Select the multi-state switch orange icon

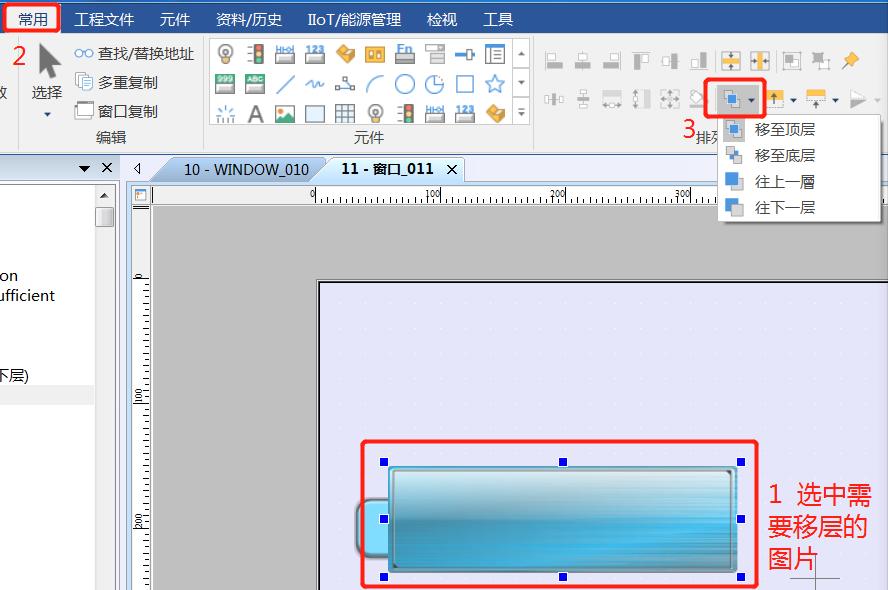click(375, 54)
